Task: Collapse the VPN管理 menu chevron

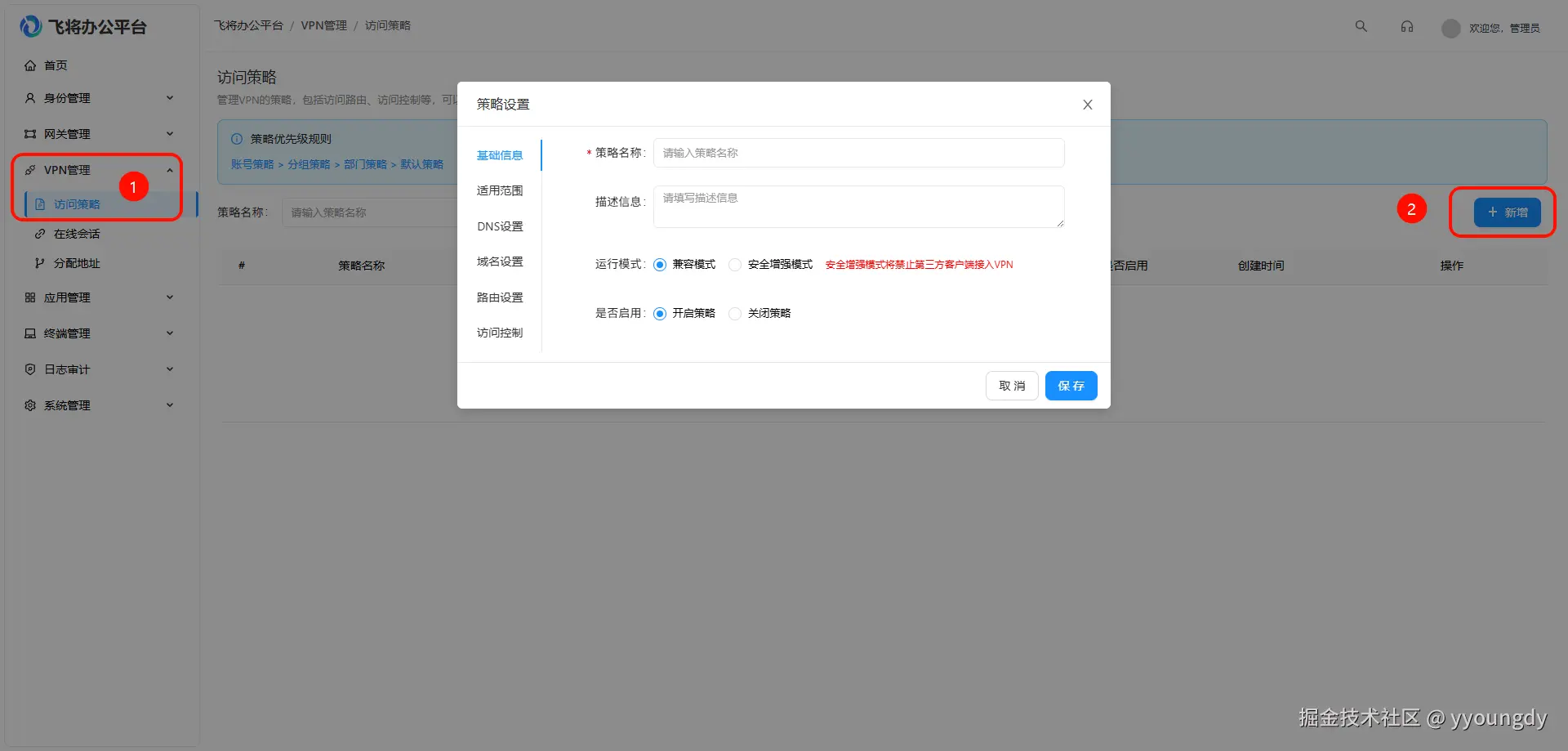Action: [170, 170]
